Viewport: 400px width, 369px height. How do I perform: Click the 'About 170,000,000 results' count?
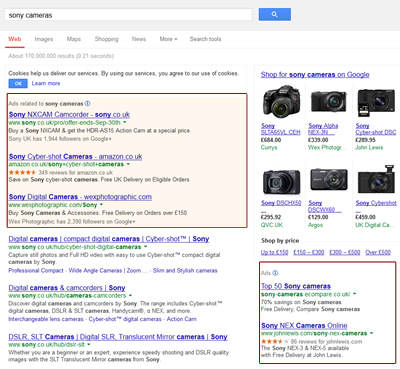(61, 56)
